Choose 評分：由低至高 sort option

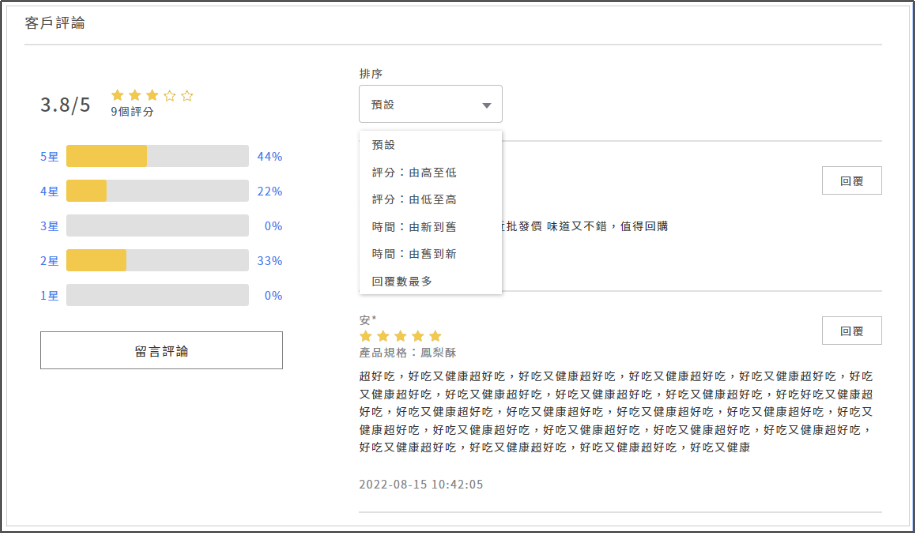(414, 200)
